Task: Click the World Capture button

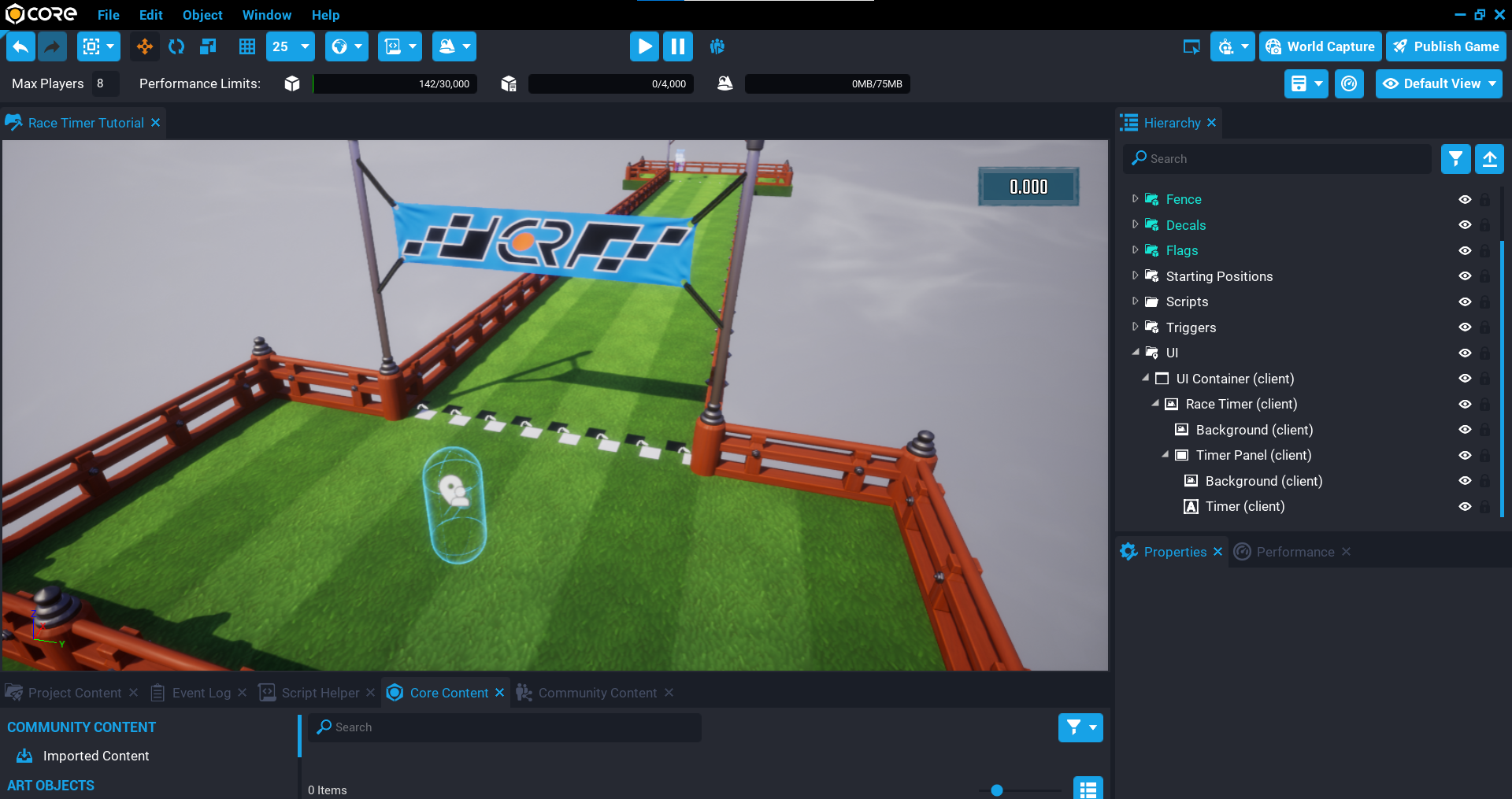Action: point(1320,46)
